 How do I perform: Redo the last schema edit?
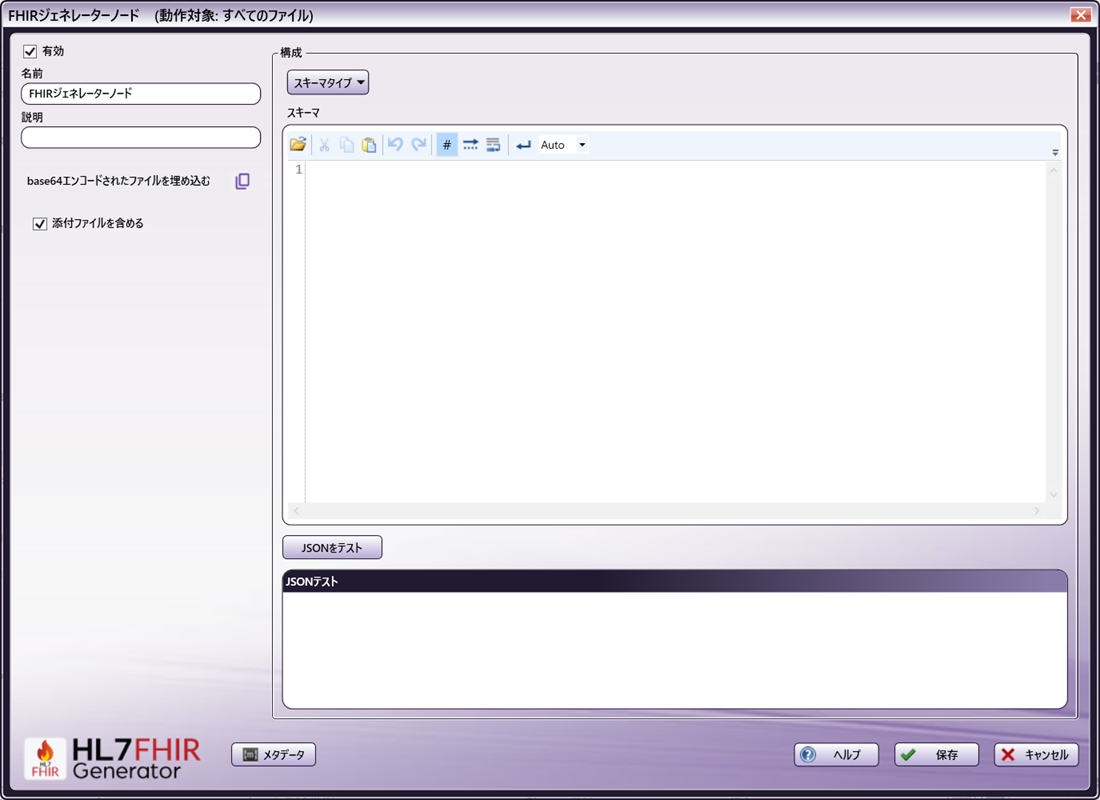click(x=417, y=144)
